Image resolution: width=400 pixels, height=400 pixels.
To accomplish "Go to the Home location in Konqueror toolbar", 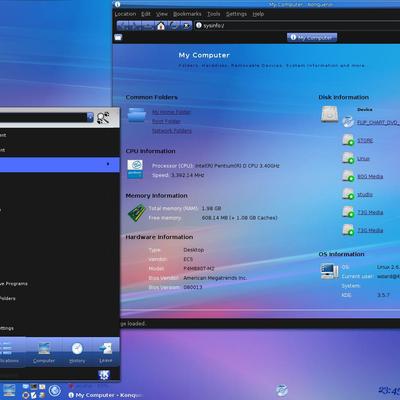I will pos(161,26).
